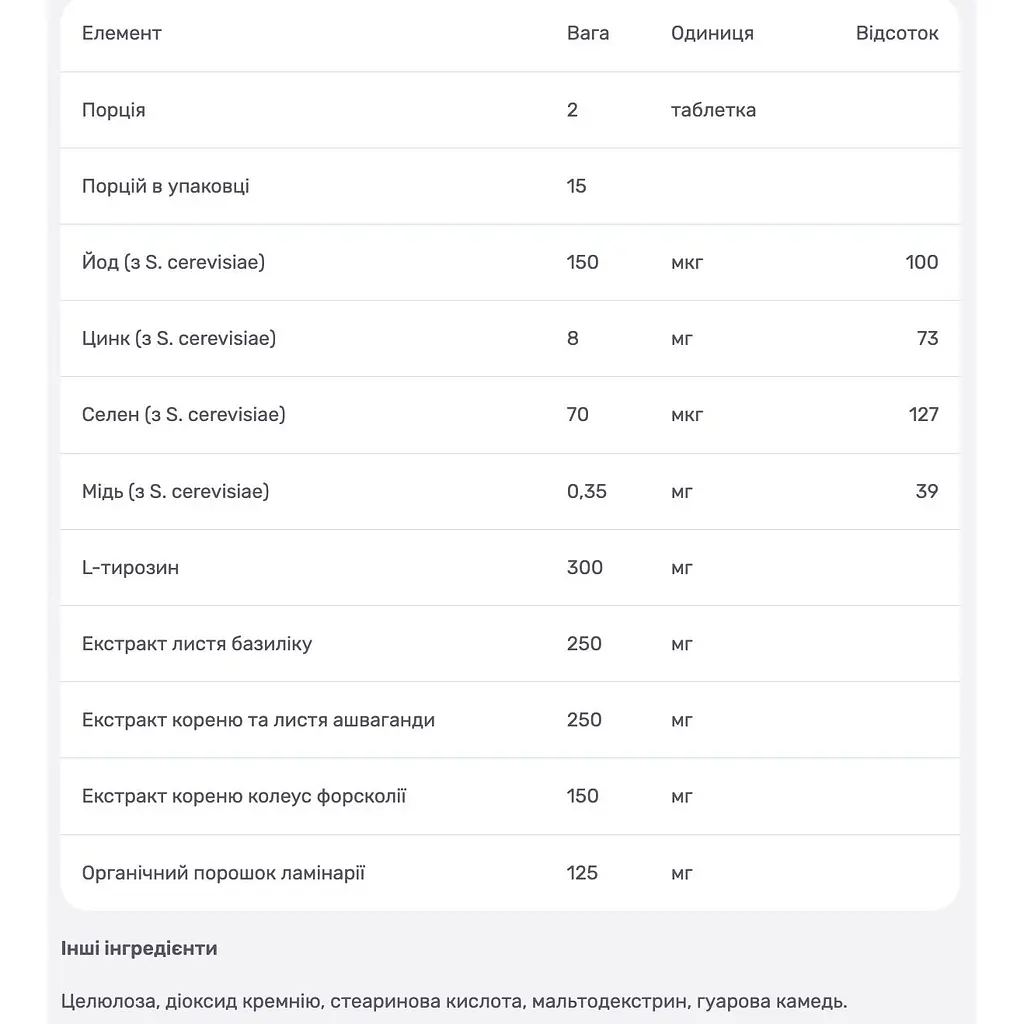1024x1024 pixels.
Task: Click the L-тирозин row label
Action: click(130, 568)
